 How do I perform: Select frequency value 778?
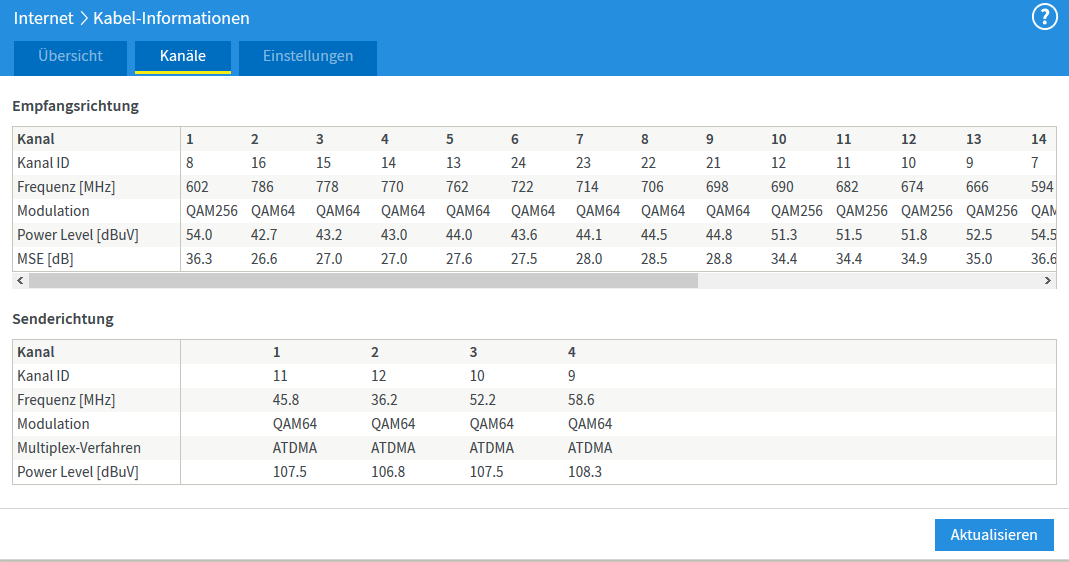click(327, 187)
